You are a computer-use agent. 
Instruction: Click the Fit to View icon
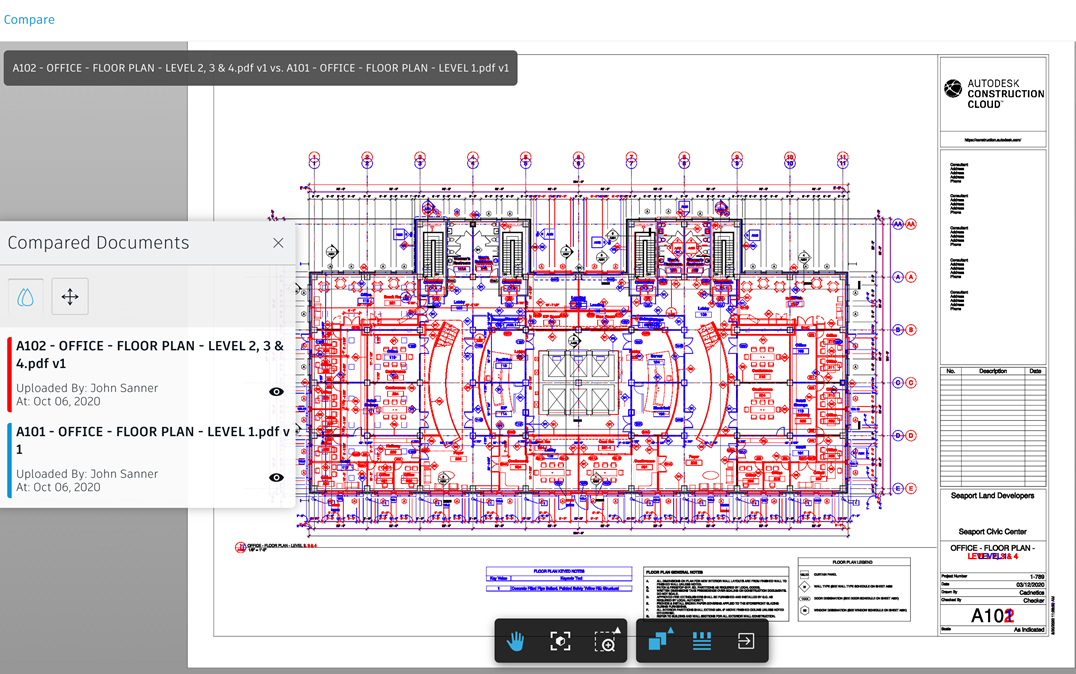click(560, 642)
